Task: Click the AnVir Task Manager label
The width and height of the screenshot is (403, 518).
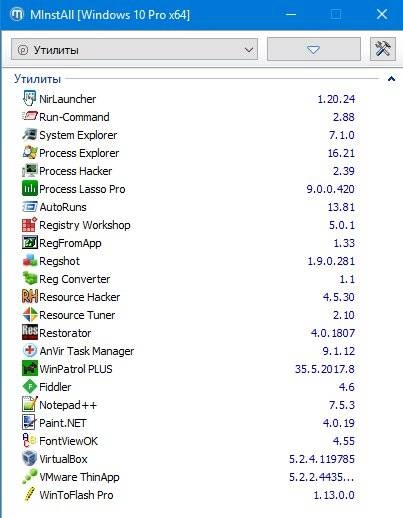Action: coord(87,351)
